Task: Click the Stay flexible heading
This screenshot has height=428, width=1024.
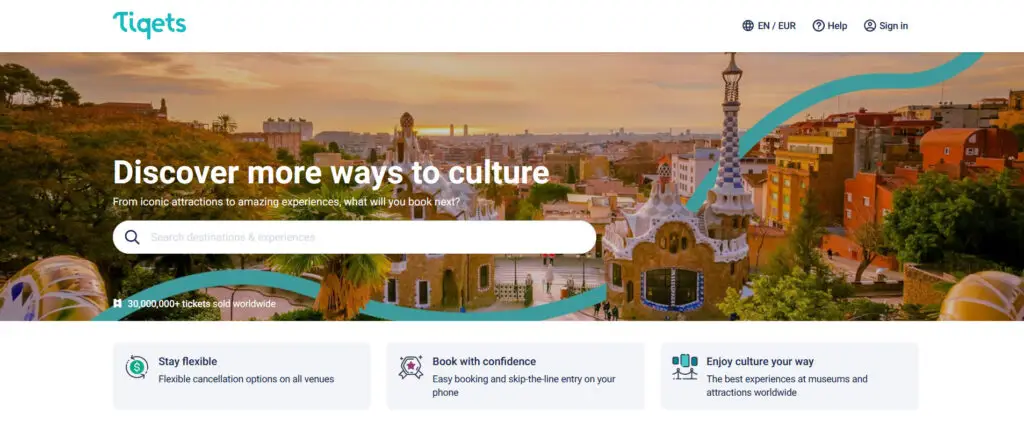Action: coord(188,361)
